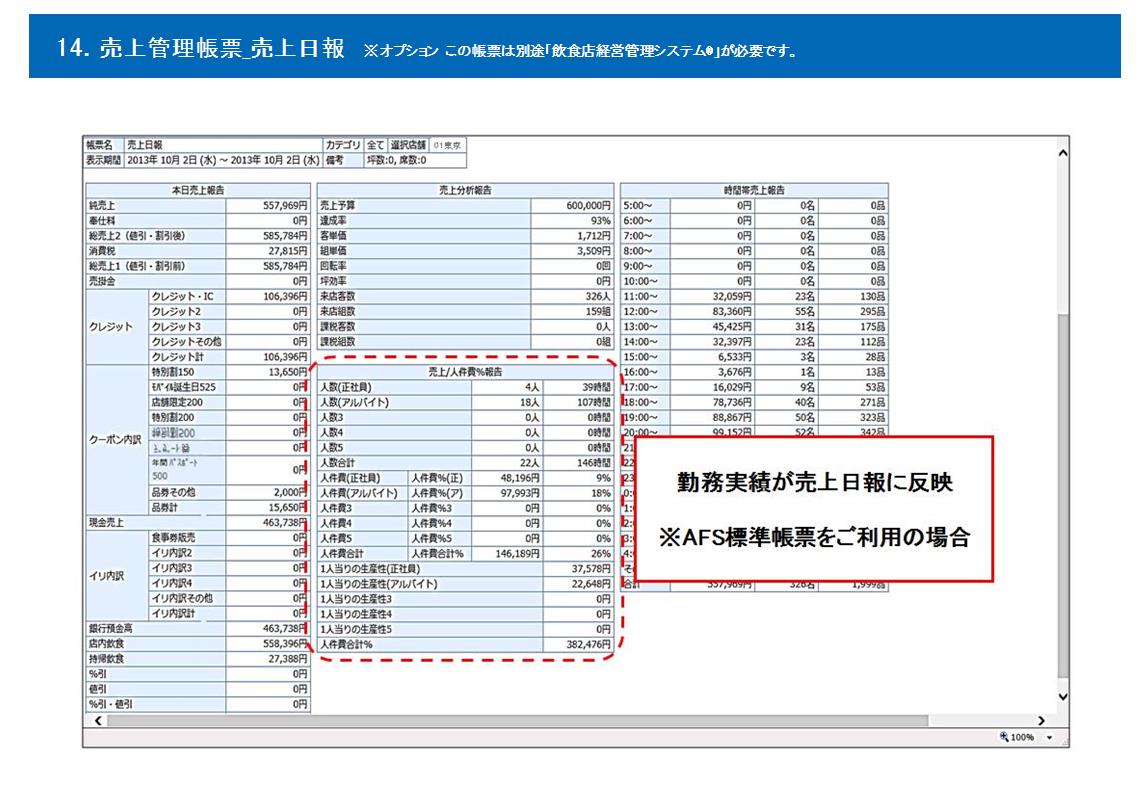1143x793 pixels.
Task: Select the 純売上 row label
Action: coord(156,206)
